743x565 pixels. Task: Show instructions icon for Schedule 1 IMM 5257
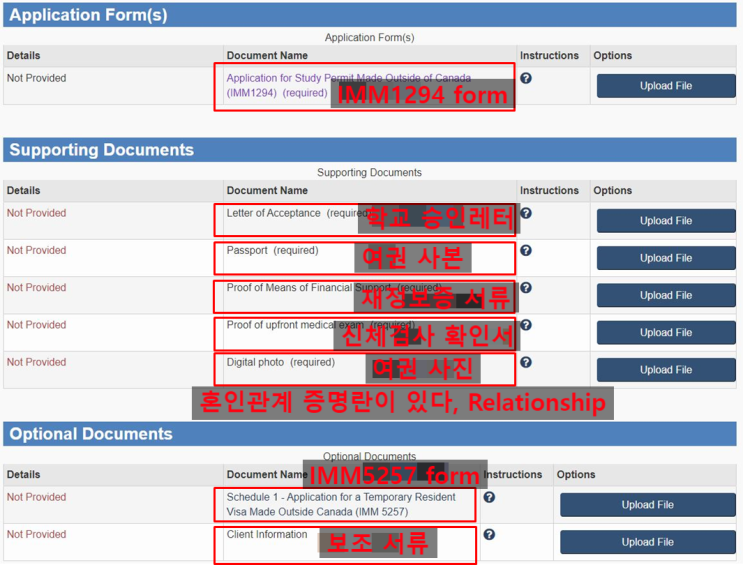(x=489, y=497)
